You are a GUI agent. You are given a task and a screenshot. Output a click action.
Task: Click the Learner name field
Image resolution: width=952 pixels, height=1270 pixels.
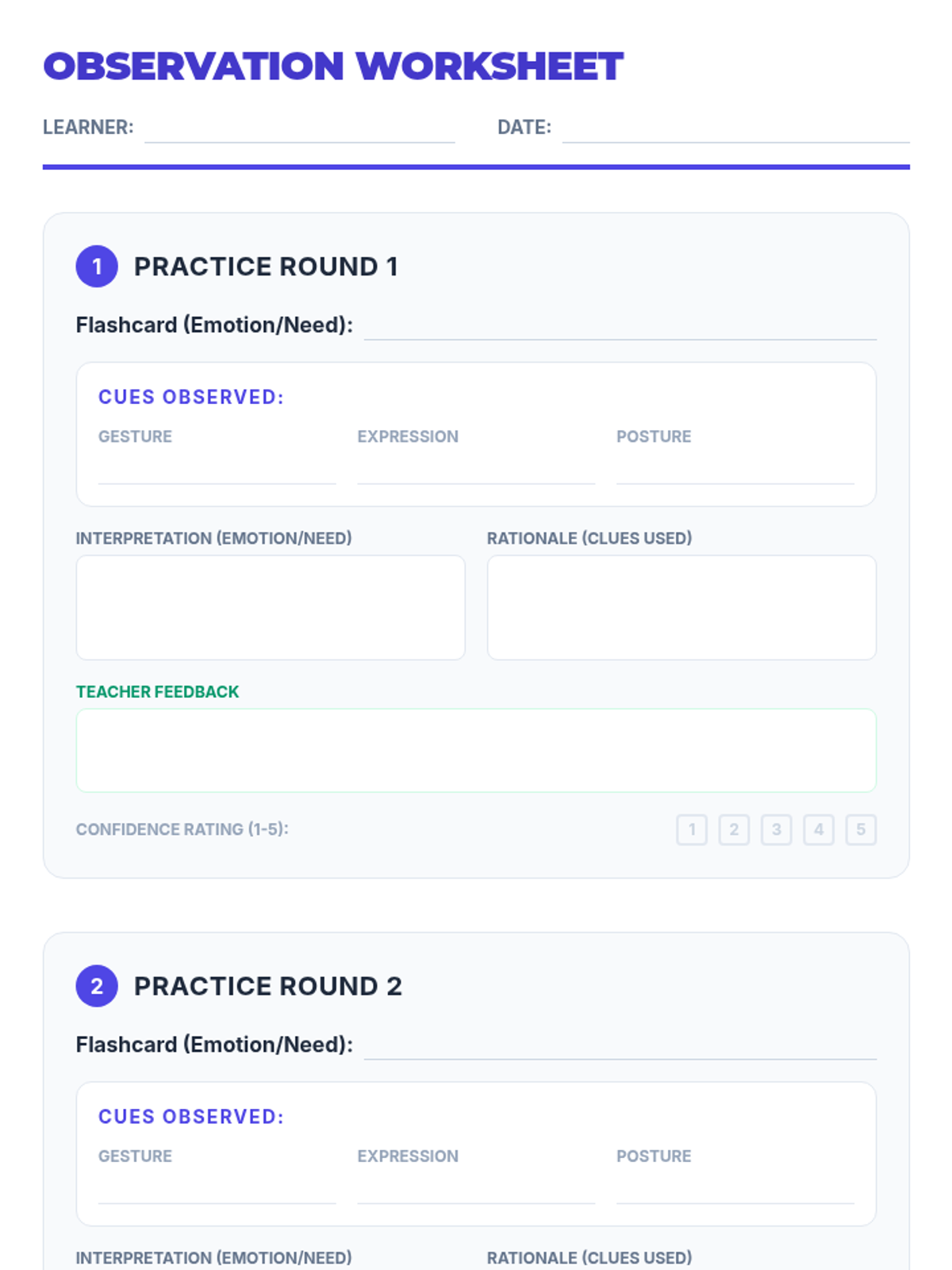click(299, 130)
